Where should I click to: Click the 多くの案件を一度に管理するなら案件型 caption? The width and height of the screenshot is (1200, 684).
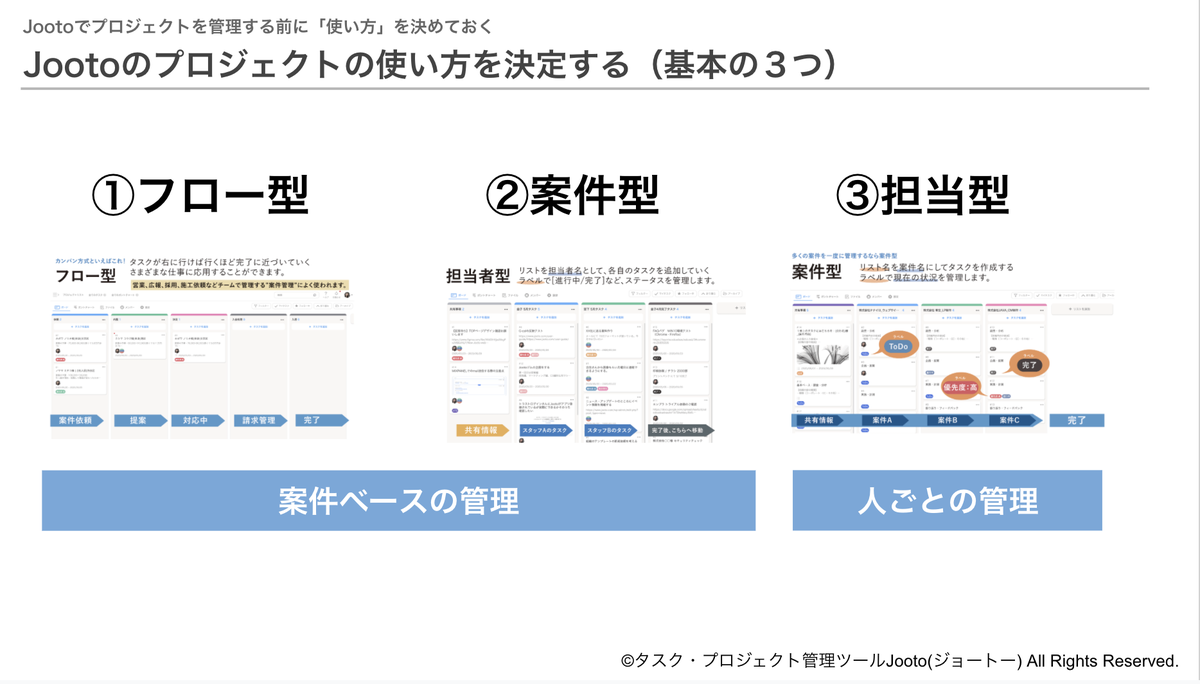click(x=845, y=256)
